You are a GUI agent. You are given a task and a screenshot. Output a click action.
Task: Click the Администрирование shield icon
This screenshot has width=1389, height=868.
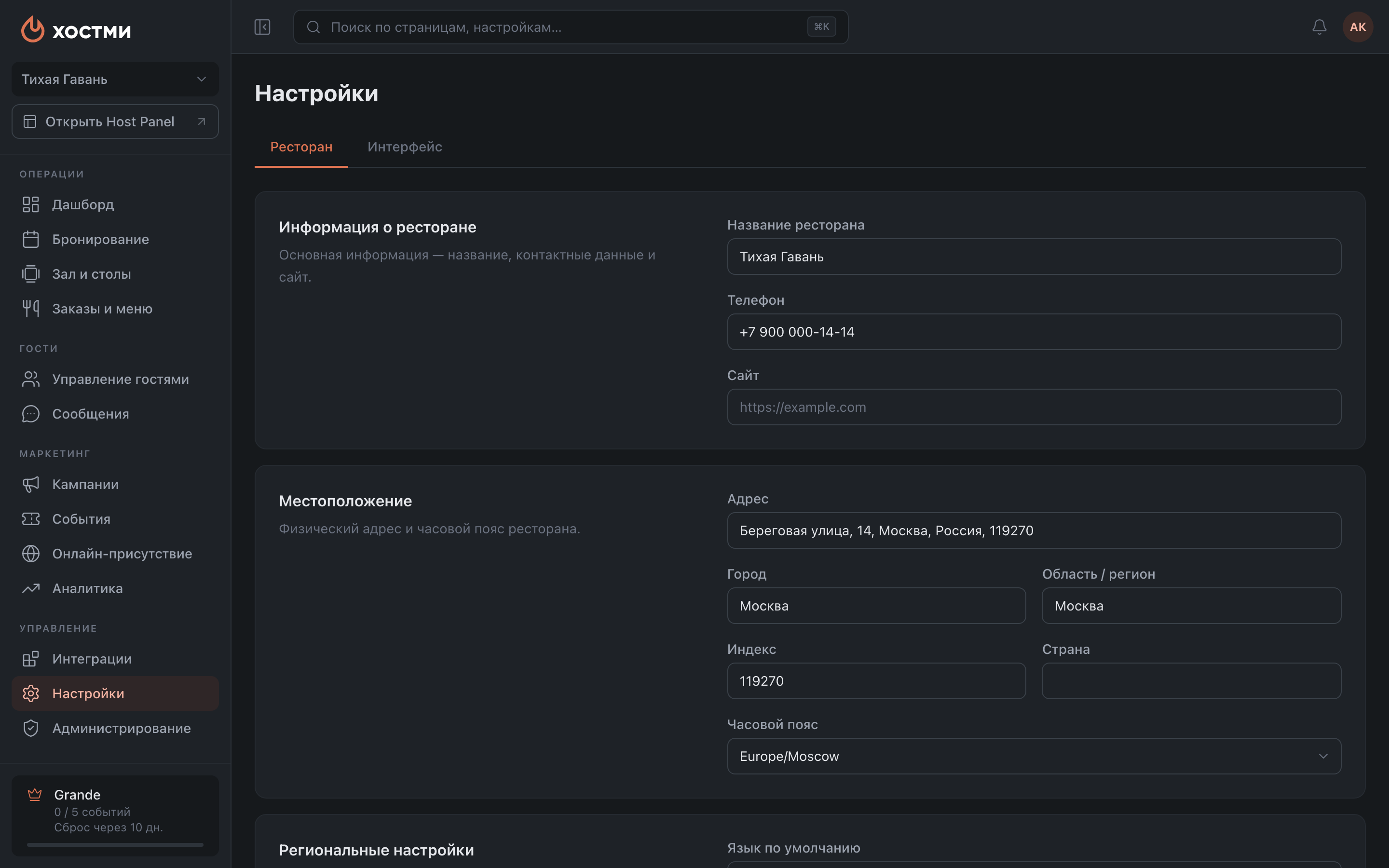(31, 728)
